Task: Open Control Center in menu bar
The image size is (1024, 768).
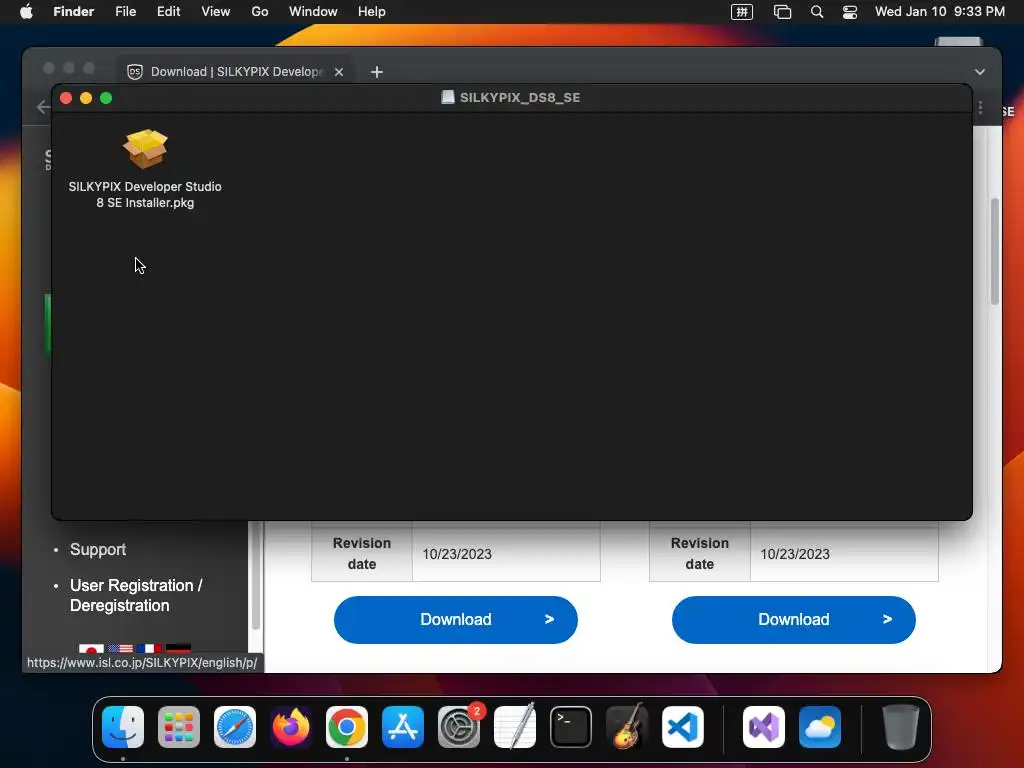Action: (x=850, y=12)
